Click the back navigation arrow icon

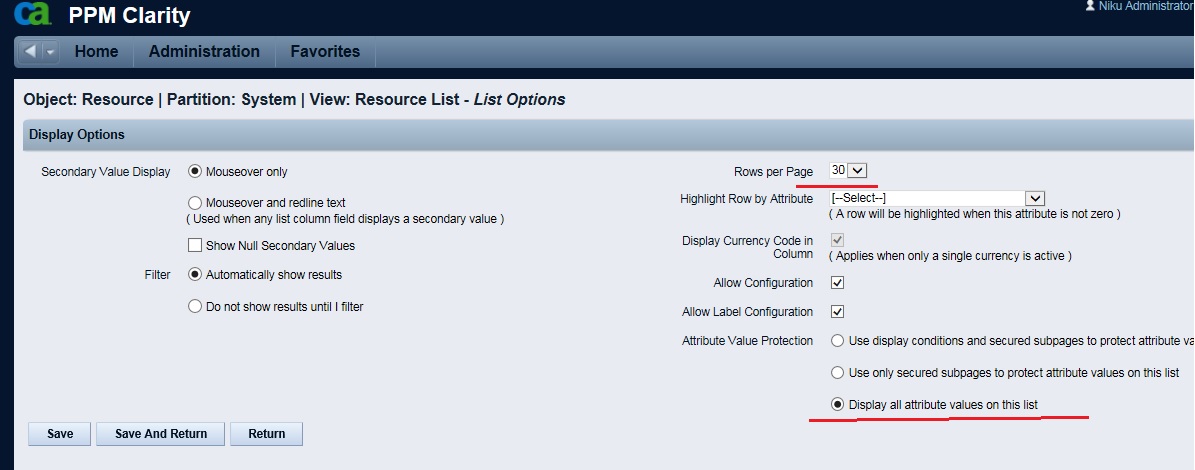click(30, 52)
